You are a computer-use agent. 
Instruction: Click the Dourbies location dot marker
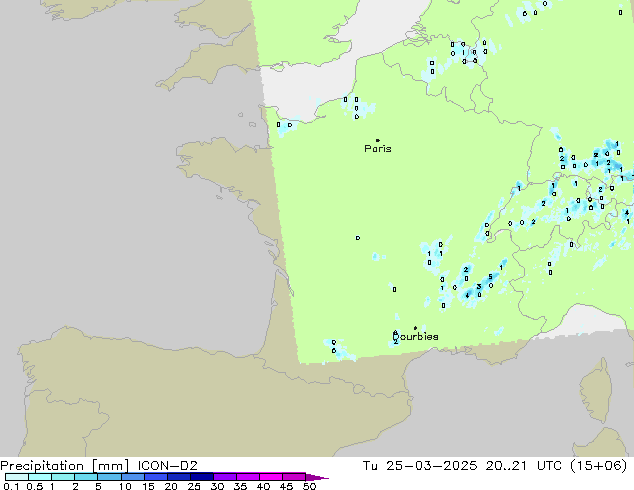(415, 328)
